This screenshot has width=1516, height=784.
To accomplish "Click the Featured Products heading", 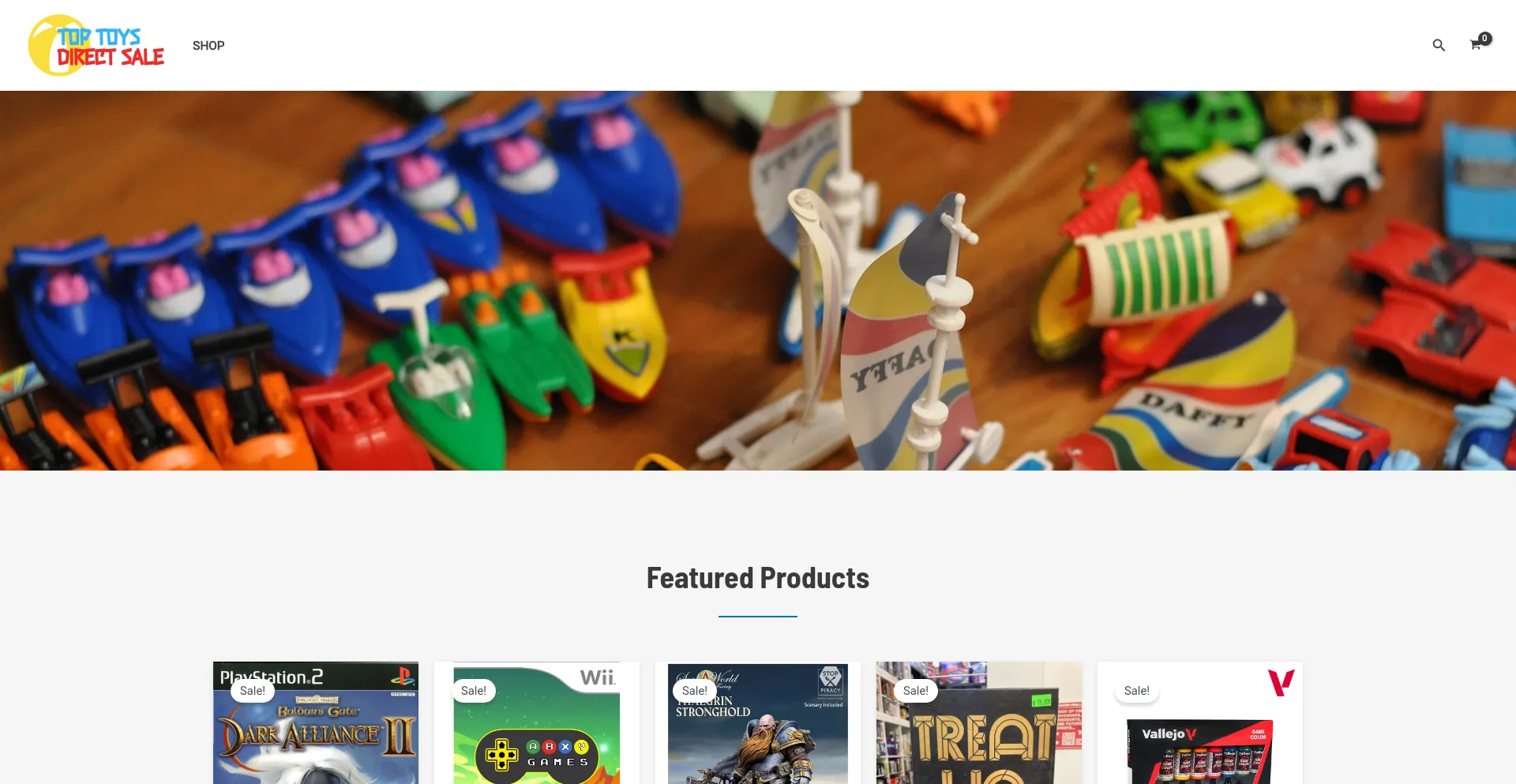I will pos(758,578).
